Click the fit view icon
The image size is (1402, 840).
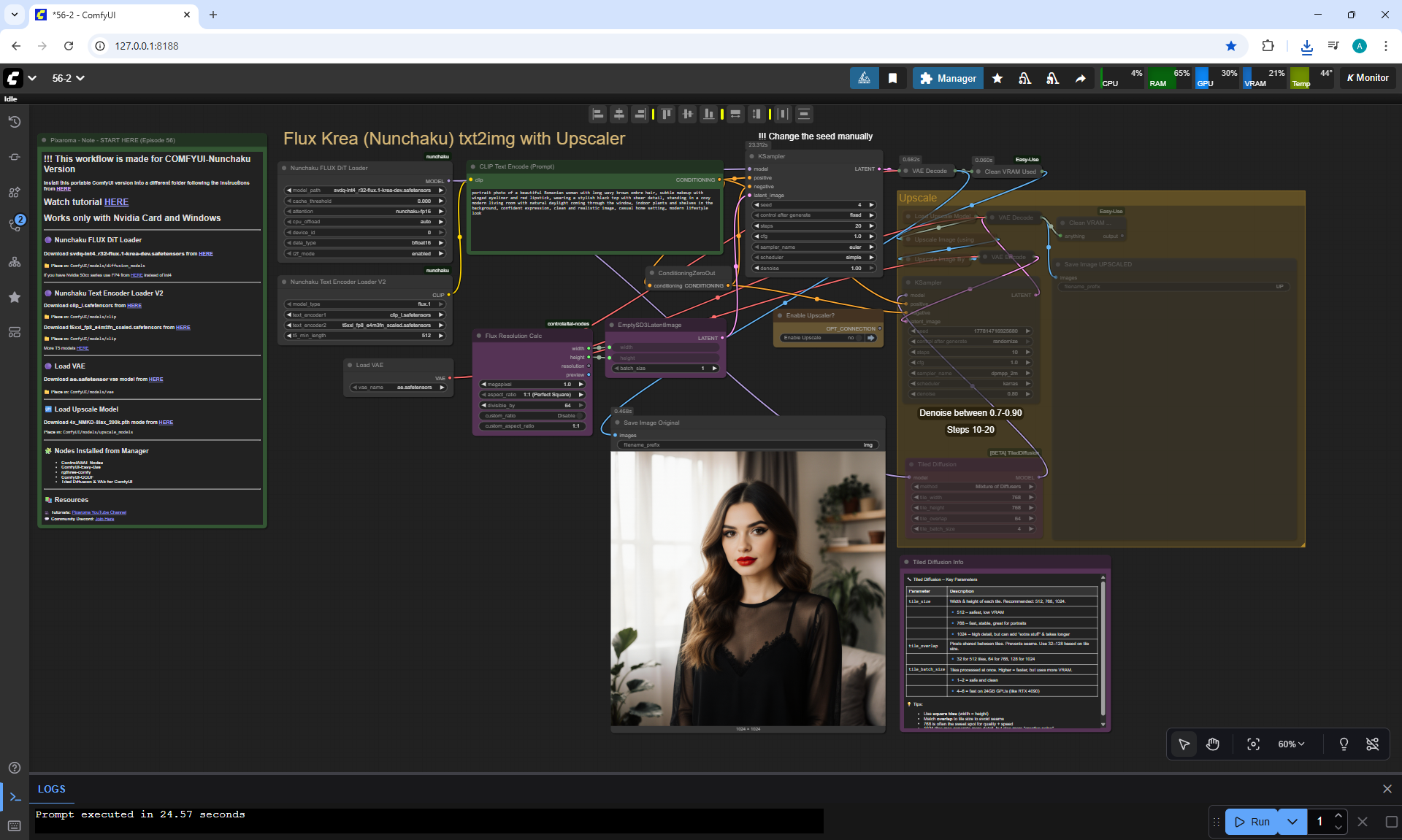coord(1253,744)
